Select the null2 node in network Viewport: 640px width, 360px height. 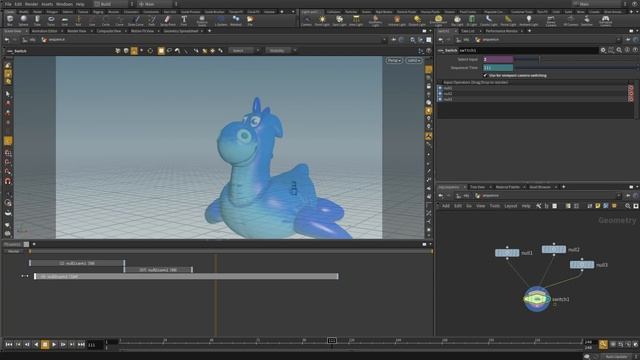click(553, 249)
